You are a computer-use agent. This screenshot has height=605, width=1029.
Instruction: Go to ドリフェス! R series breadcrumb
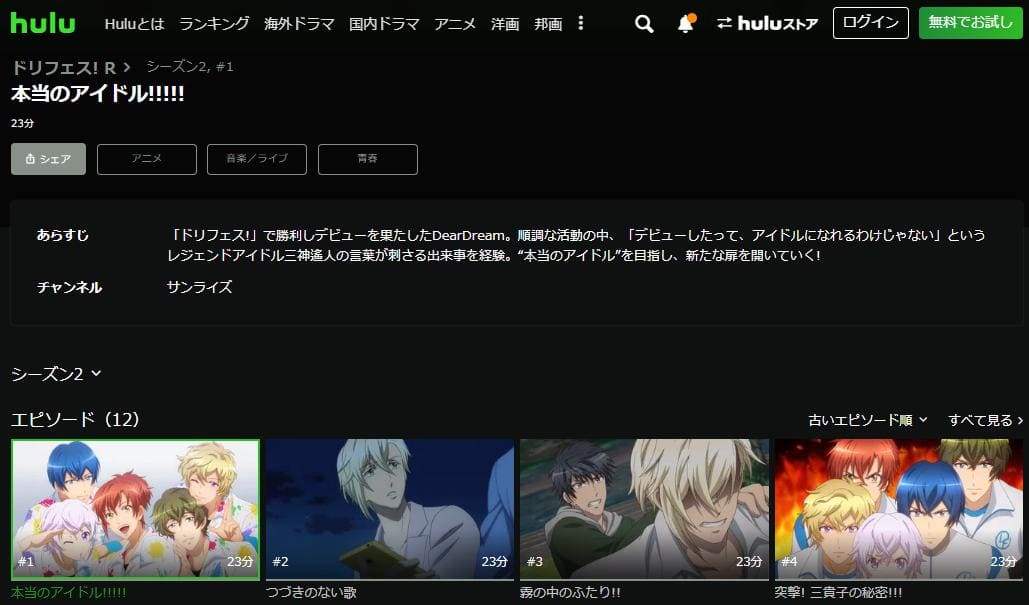[64, 68]
